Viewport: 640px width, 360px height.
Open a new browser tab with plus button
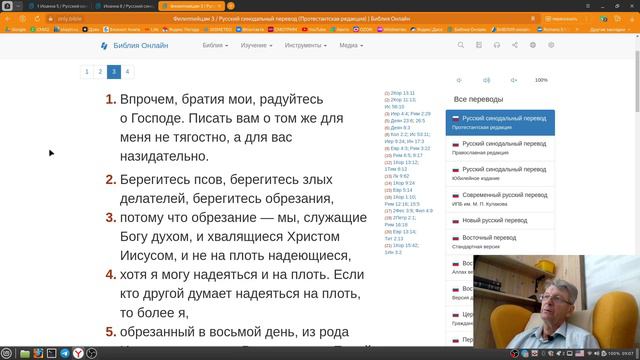click(231, 6)
